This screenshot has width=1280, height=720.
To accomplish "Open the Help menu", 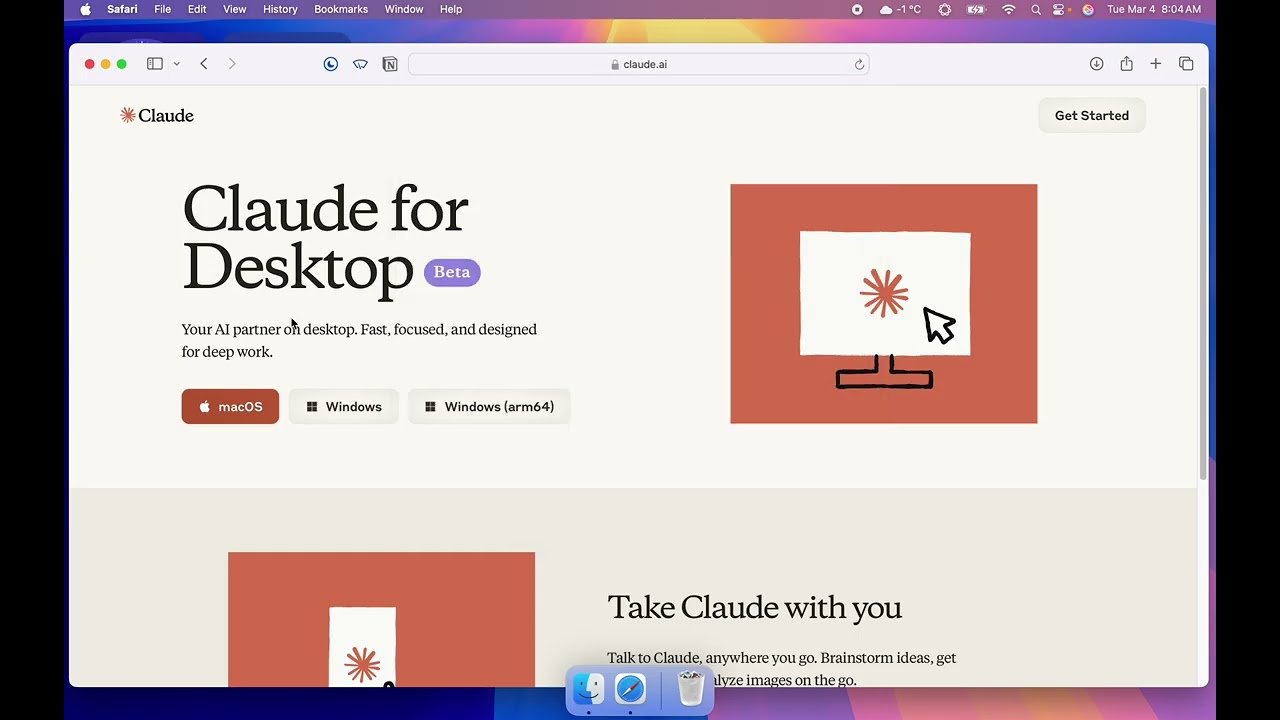I will coord(451,9).
